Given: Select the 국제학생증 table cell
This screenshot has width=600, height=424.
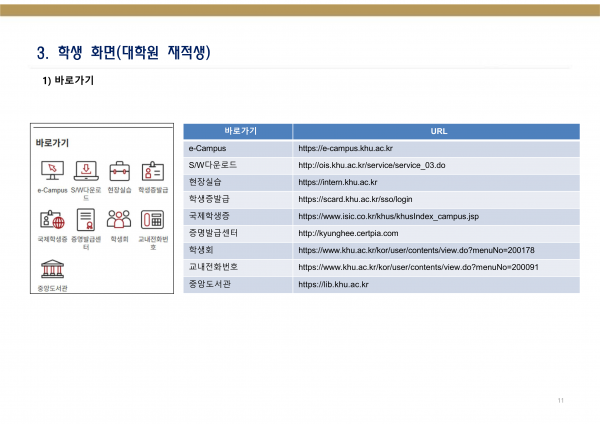Looking at the screenshot, I should [x=238, y=216].
